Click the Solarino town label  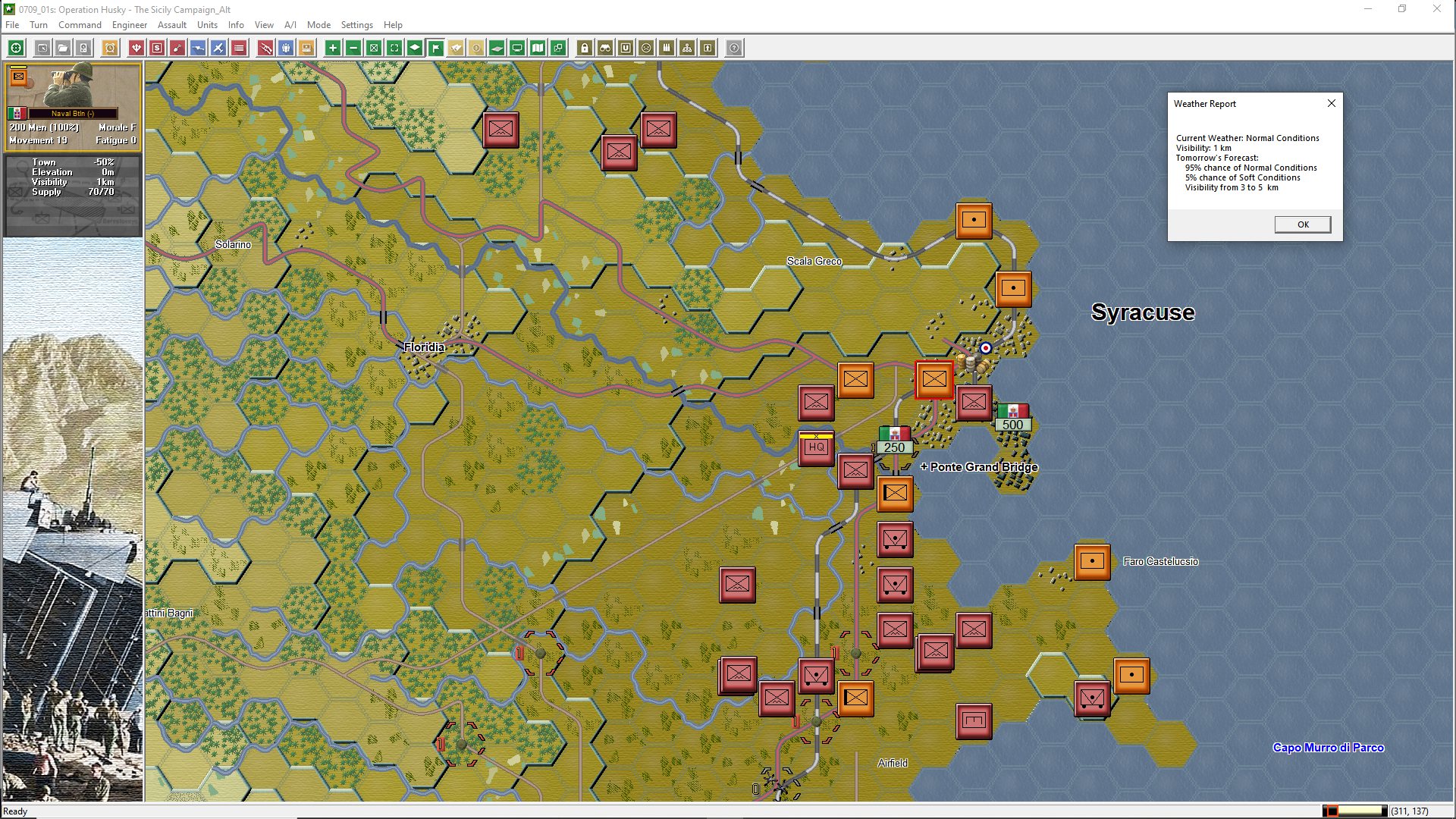click(233, 244)
